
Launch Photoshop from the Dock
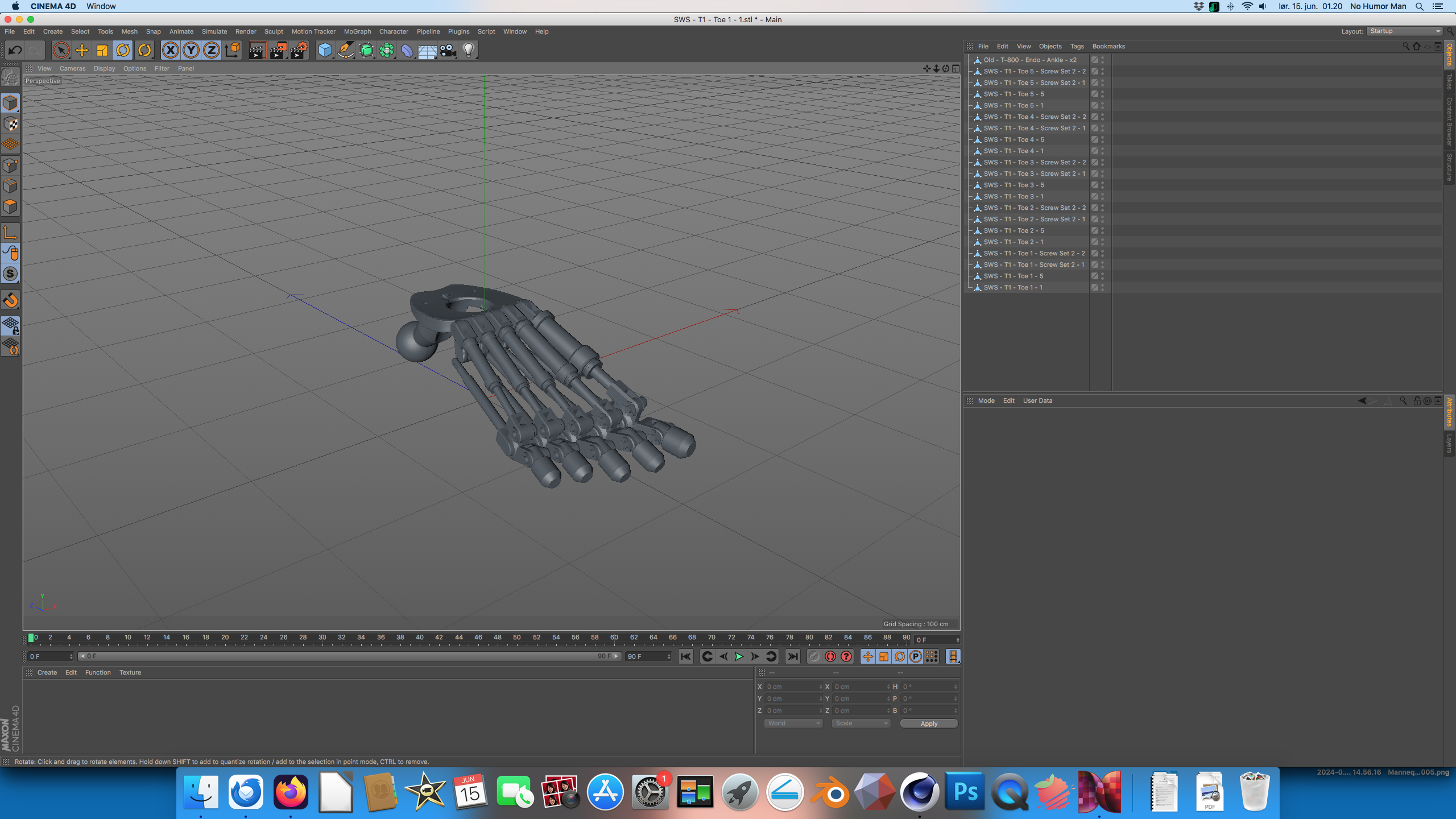(965, 791)
